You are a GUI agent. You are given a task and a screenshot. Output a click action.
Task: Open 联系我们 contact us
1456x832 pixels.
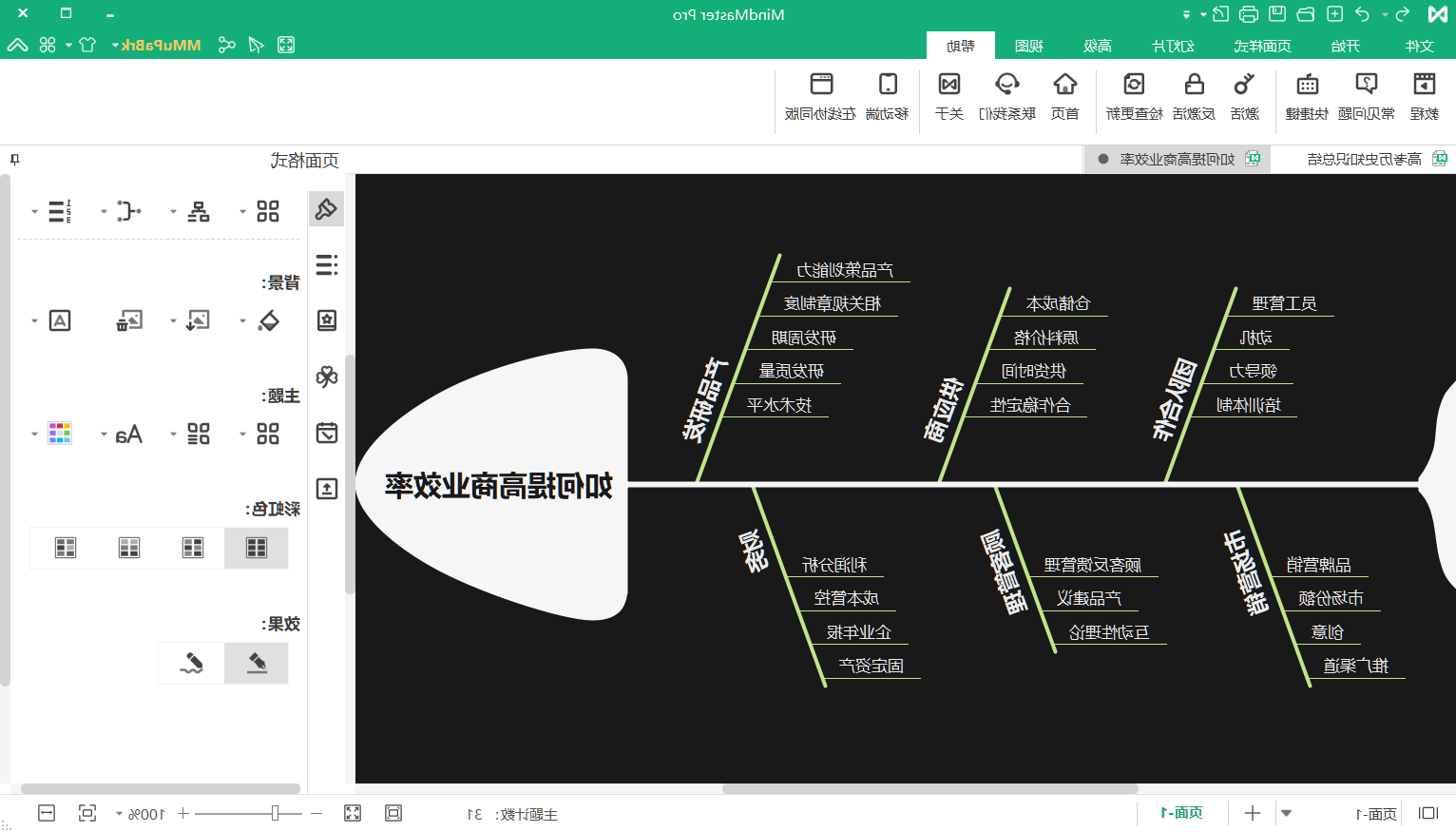pos(1007,96)
